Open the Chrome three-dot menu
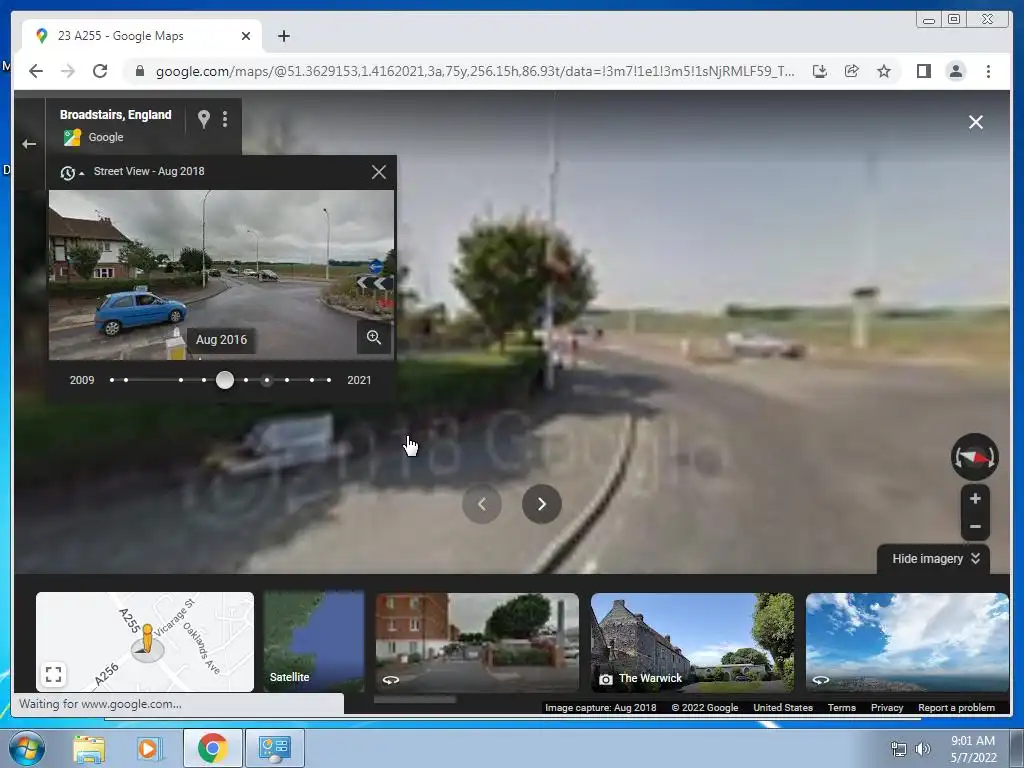This screenshot has height=768, width=1024. coord(988,71)
